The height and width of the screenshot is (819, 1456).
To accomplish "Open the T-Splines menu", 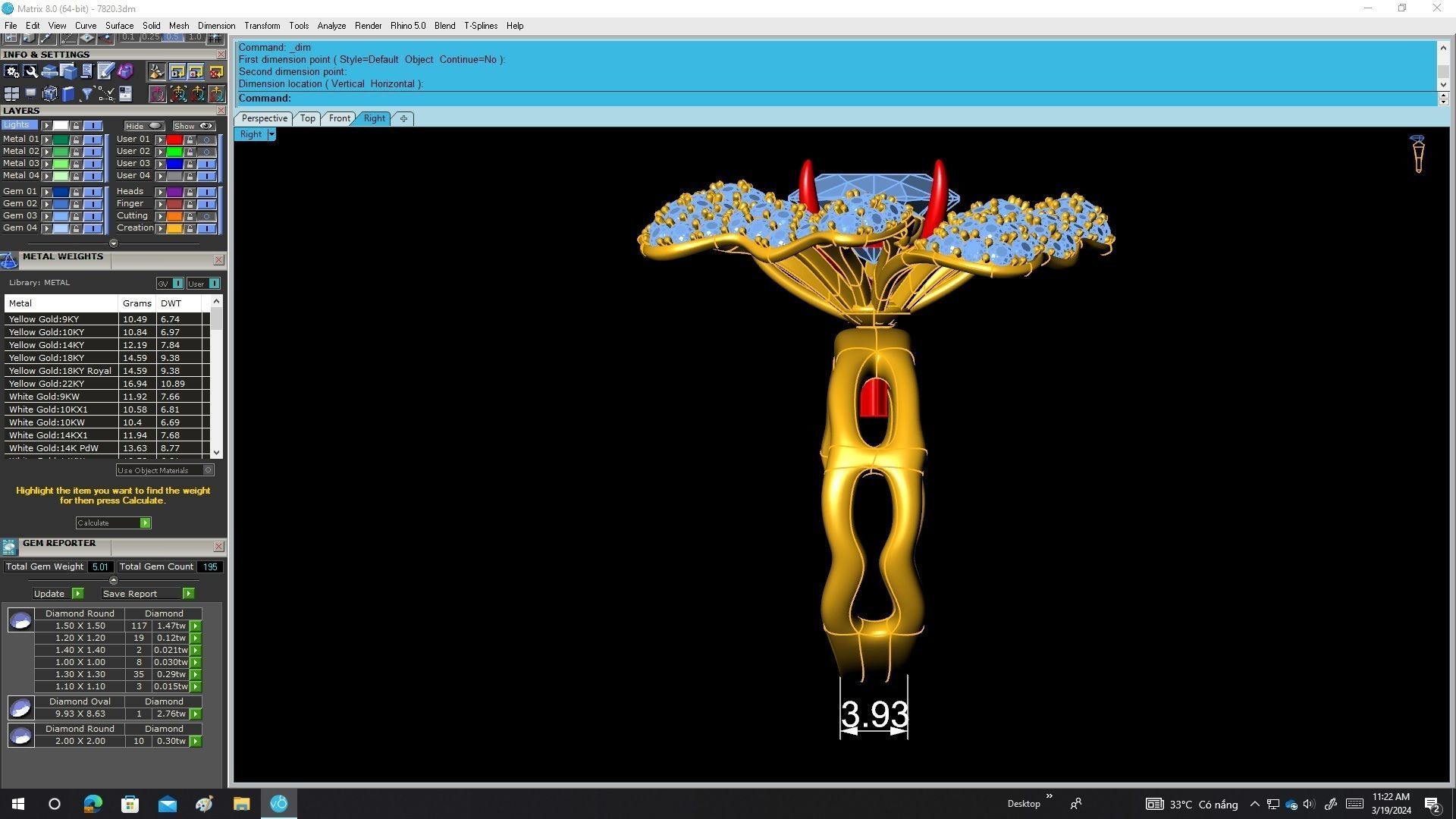I will 480,26.
